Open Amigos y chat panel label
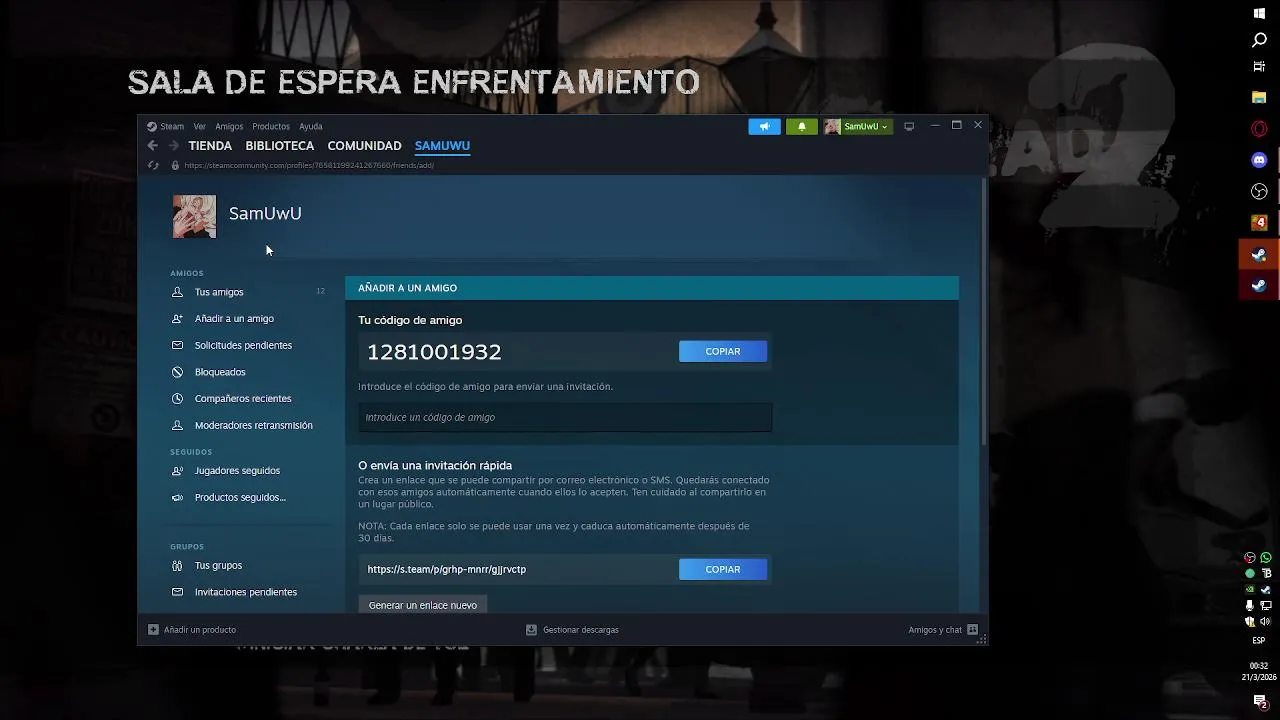Image resolution: width=1280 pixels, height=720 pixels. 935,630
